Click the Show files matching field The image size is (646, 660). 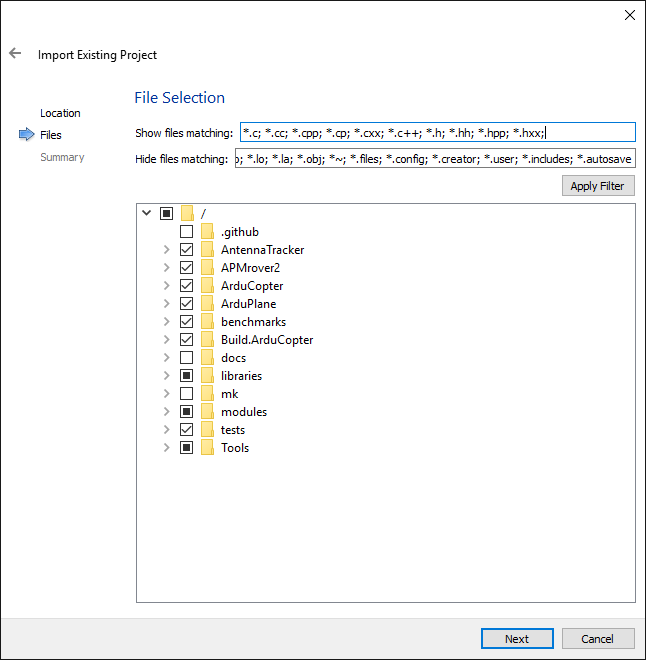pyautogui.click(x=437, y=133)
